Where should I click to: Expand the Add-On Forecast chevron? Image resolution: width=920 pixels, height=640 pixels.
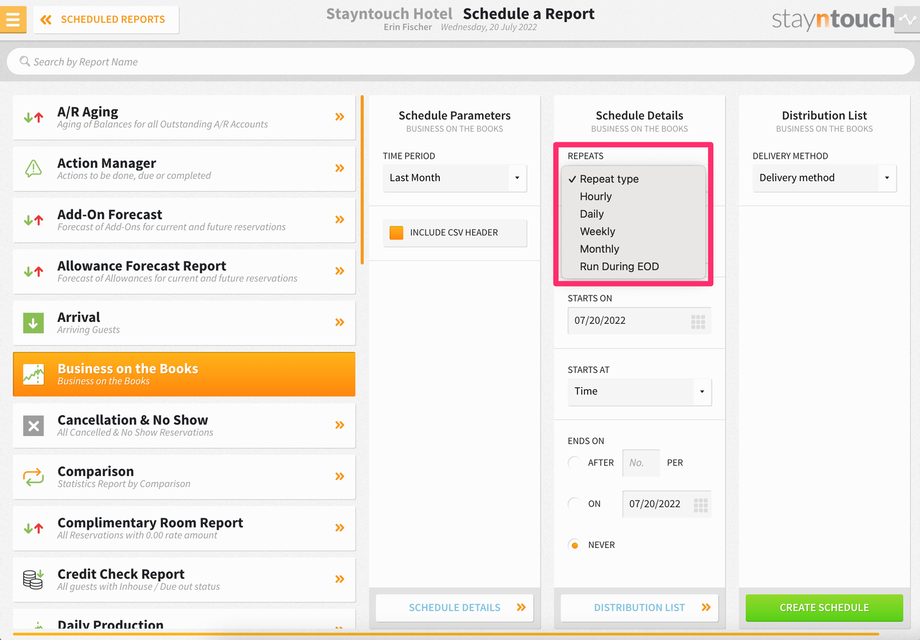click(x=339, y=219)
